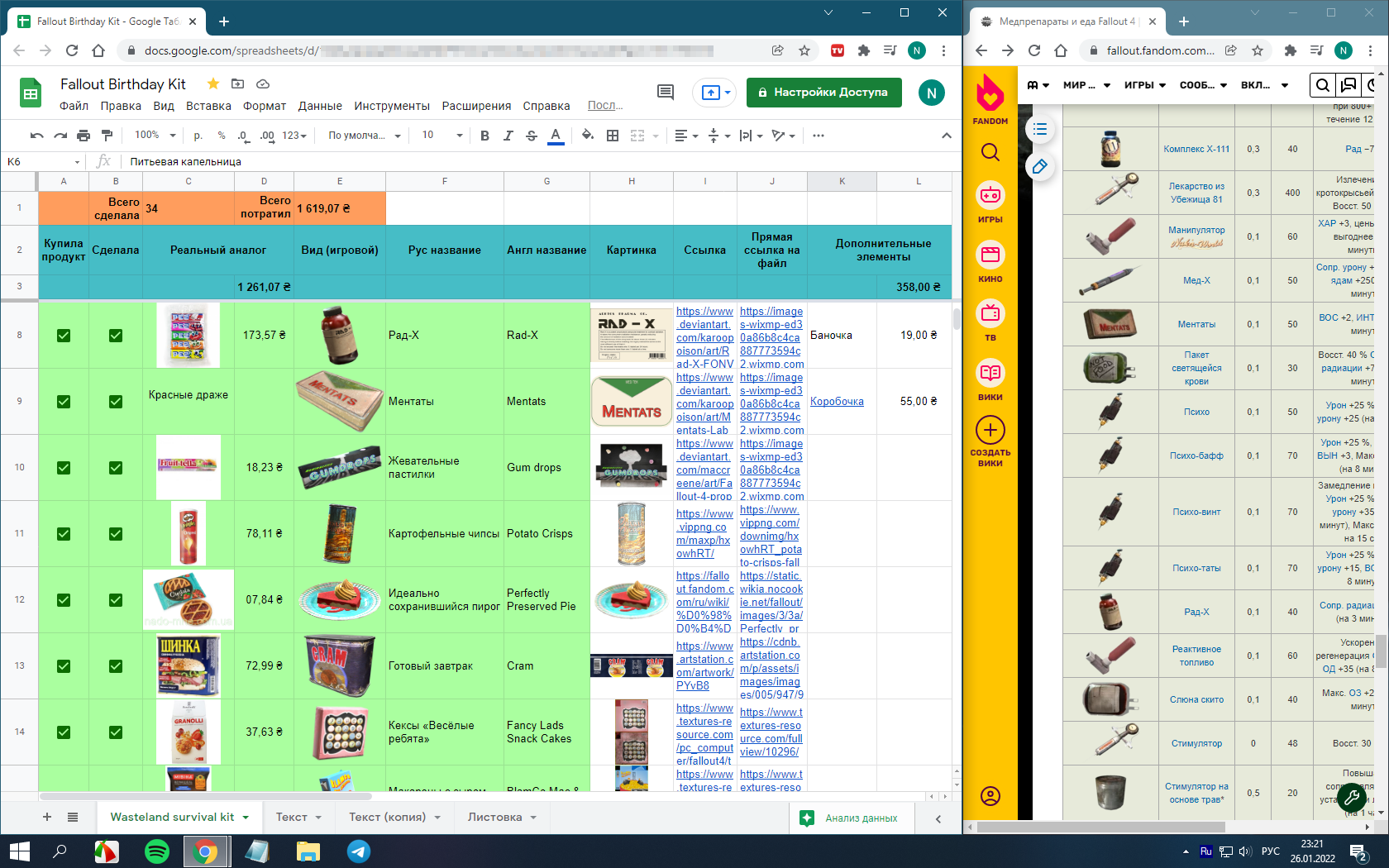Open the font size dropdown
Viewport: 1389px width, 868px height.
click(x=442, y=136)
